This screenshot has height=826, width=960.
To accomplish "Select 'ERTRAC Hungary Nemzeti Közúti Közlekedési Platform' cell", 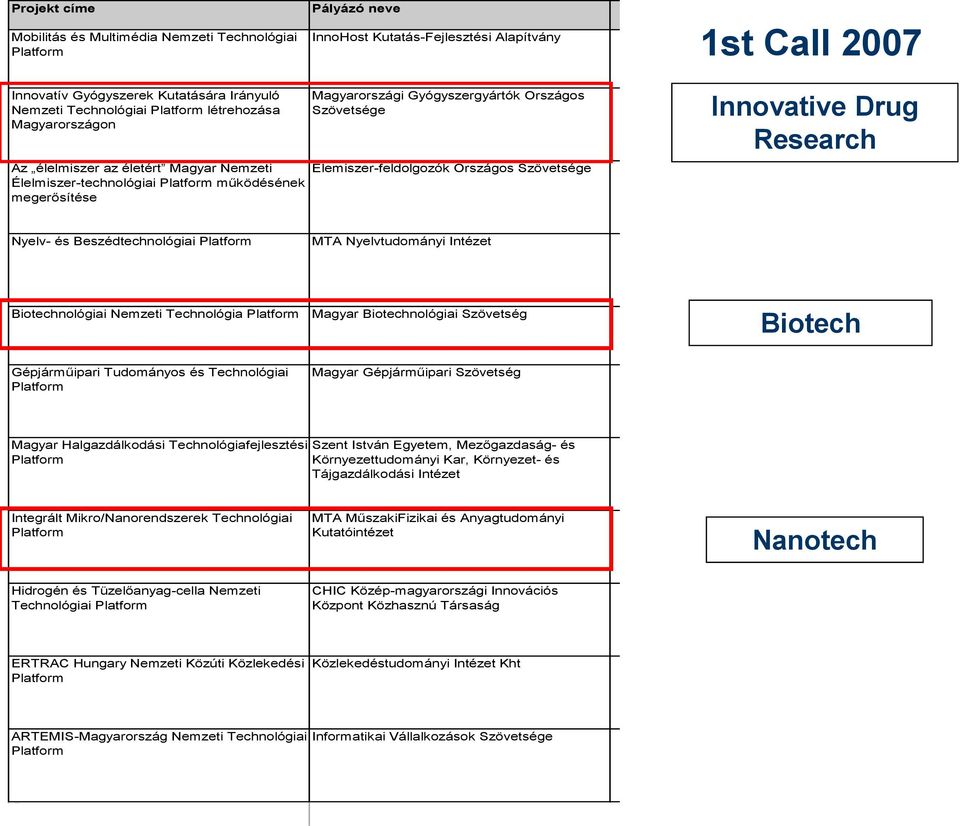I will tap(159, 692).
